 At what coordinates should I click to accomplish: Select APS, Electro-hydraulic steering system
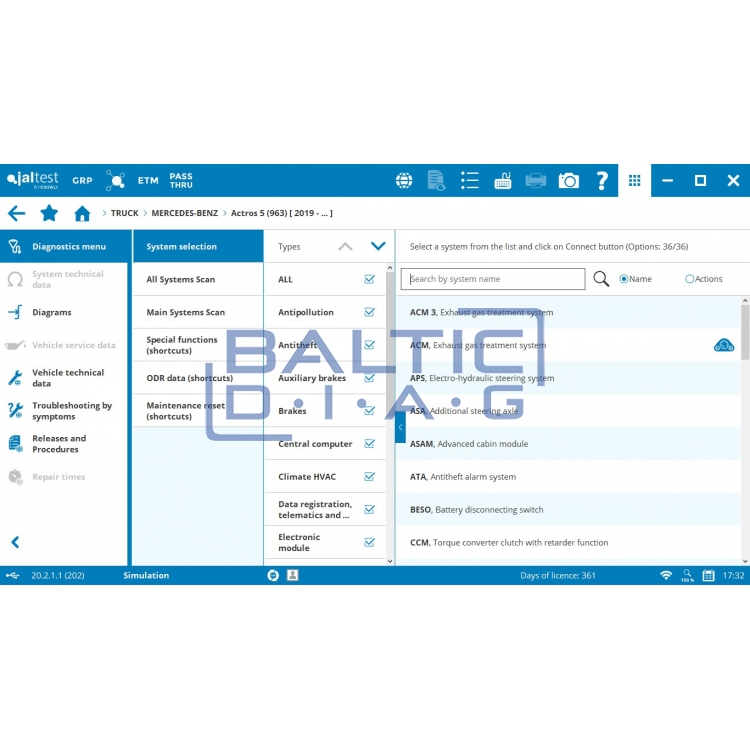(x=569, y=378)
